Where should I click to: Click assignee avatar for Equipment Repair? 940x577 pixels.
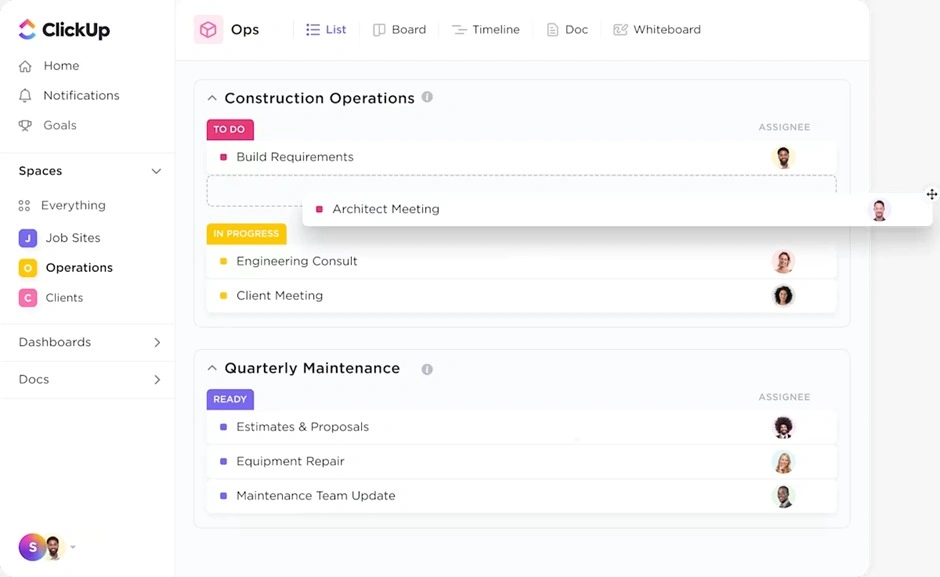783,462
